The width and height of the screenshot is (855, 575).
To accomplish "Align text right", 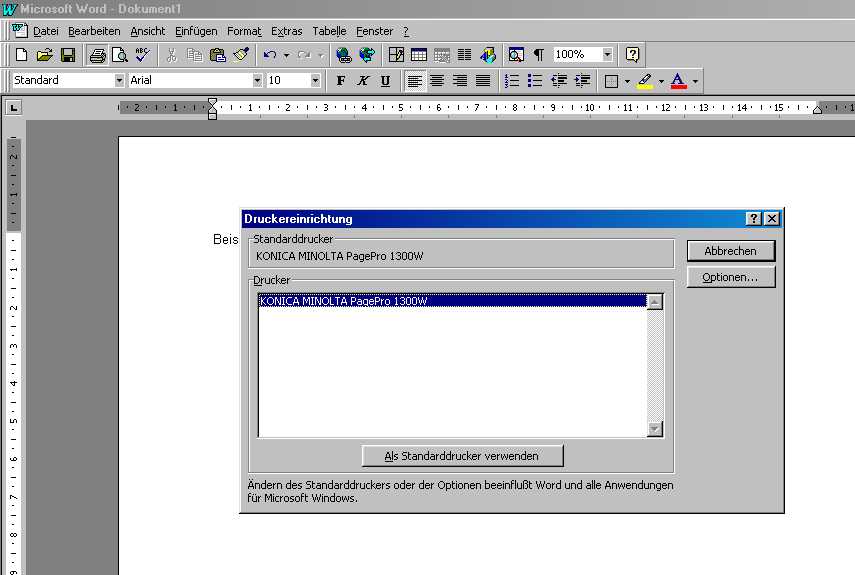I will tap(460, 81).
